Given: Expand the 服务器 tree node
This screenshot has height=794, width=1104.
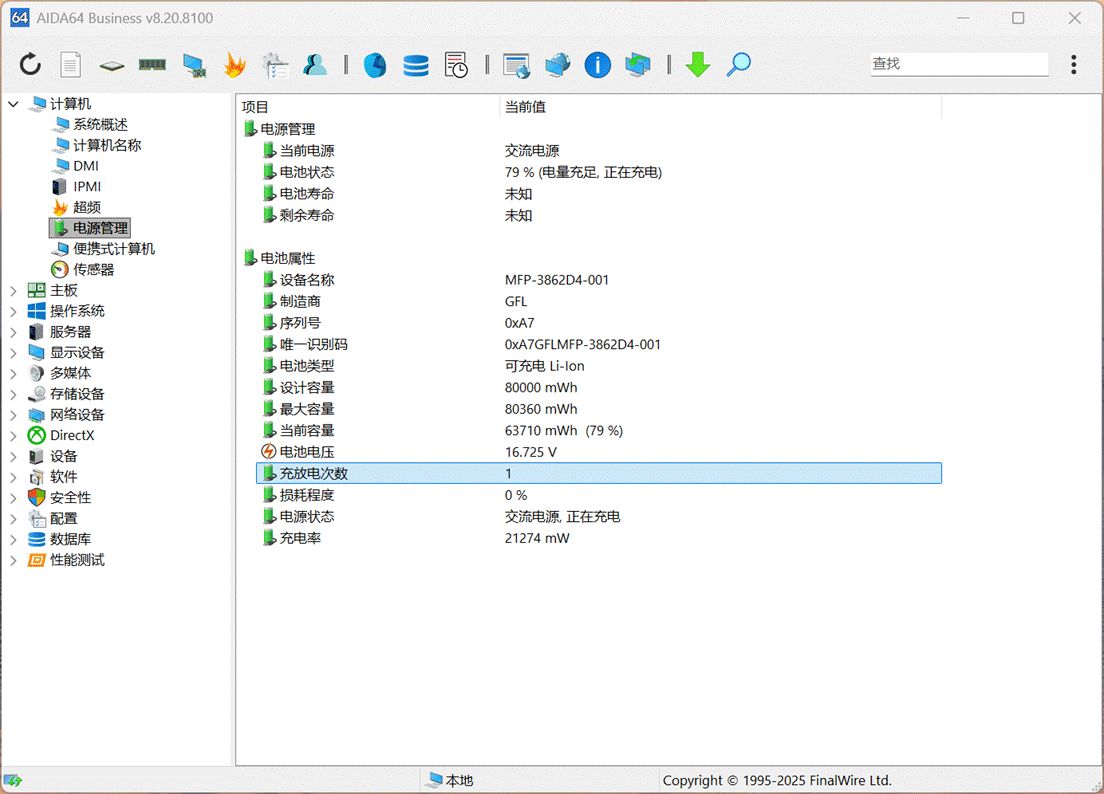Looking at the screenshot, I should point(13,332).
